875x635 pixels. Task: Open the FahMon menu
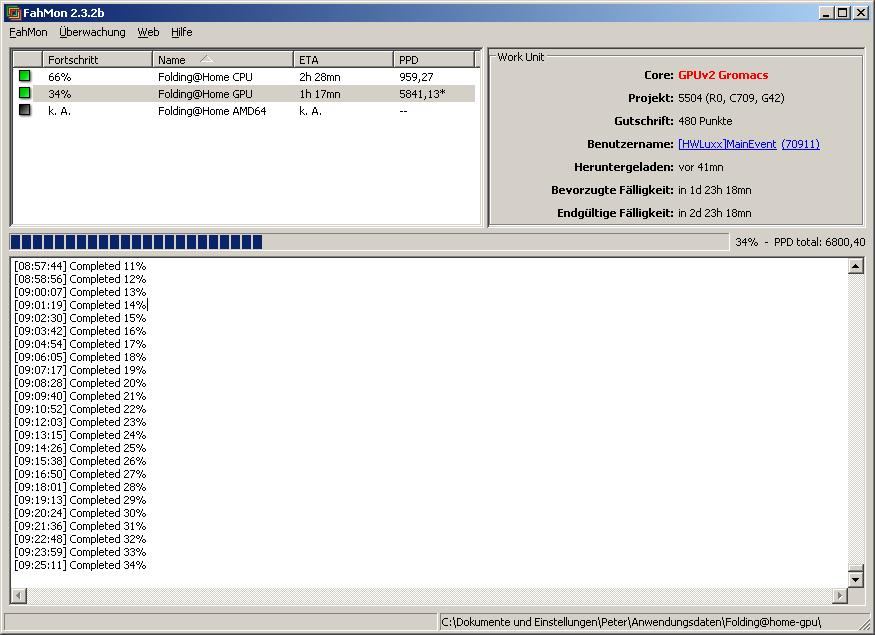(x=28, y=32)
